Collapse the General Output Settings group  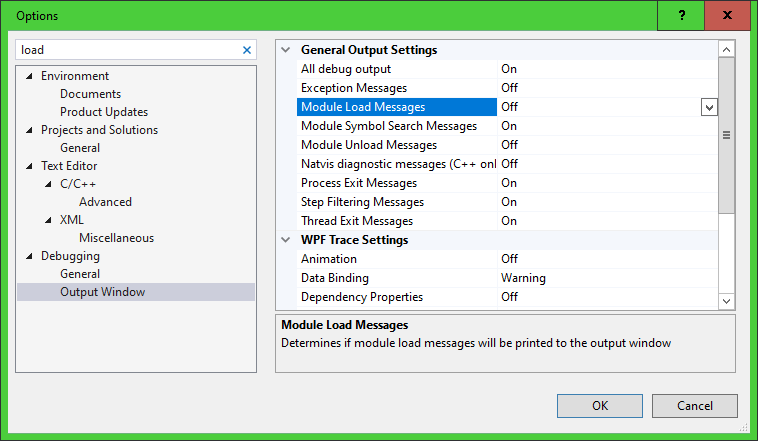pyautogui.click(x=286, y=50)
